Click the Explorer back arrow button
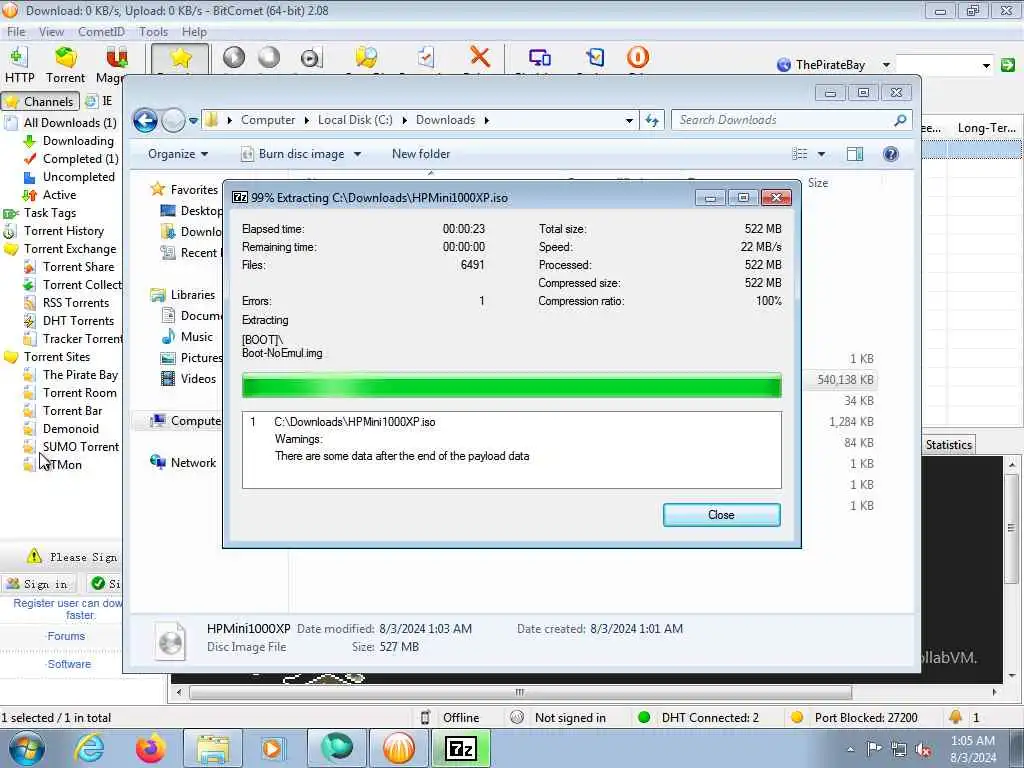This screenshot has width=1024, height=768. [145, 120]
